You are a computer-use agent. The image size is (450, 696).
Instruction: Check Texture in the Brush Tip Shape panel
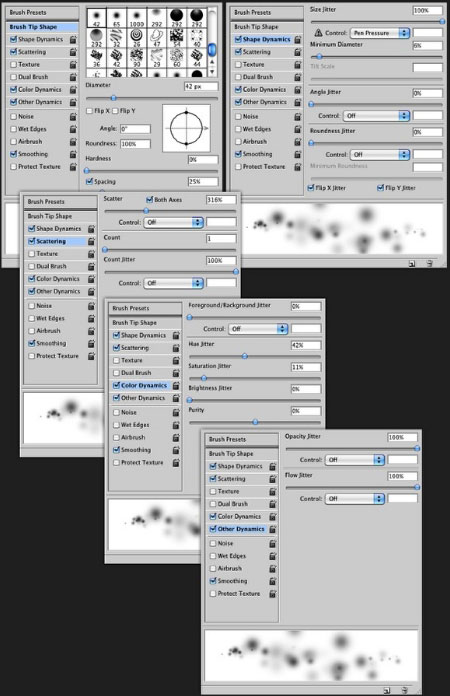click(13, 65)
